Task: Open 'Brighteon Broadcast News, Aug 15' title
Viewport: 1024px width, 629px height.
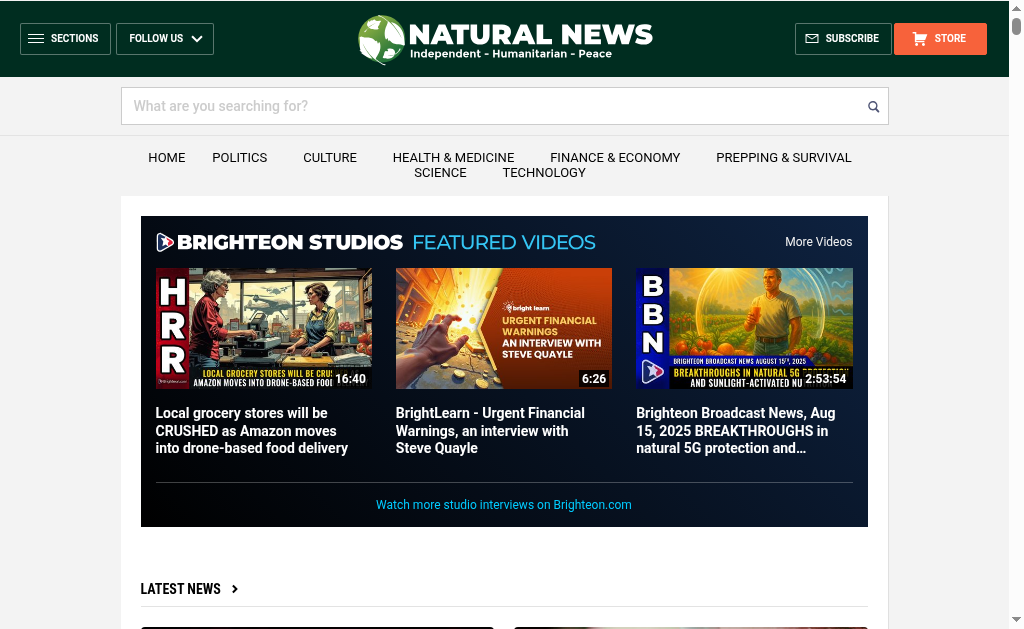Action: (735, 430)
